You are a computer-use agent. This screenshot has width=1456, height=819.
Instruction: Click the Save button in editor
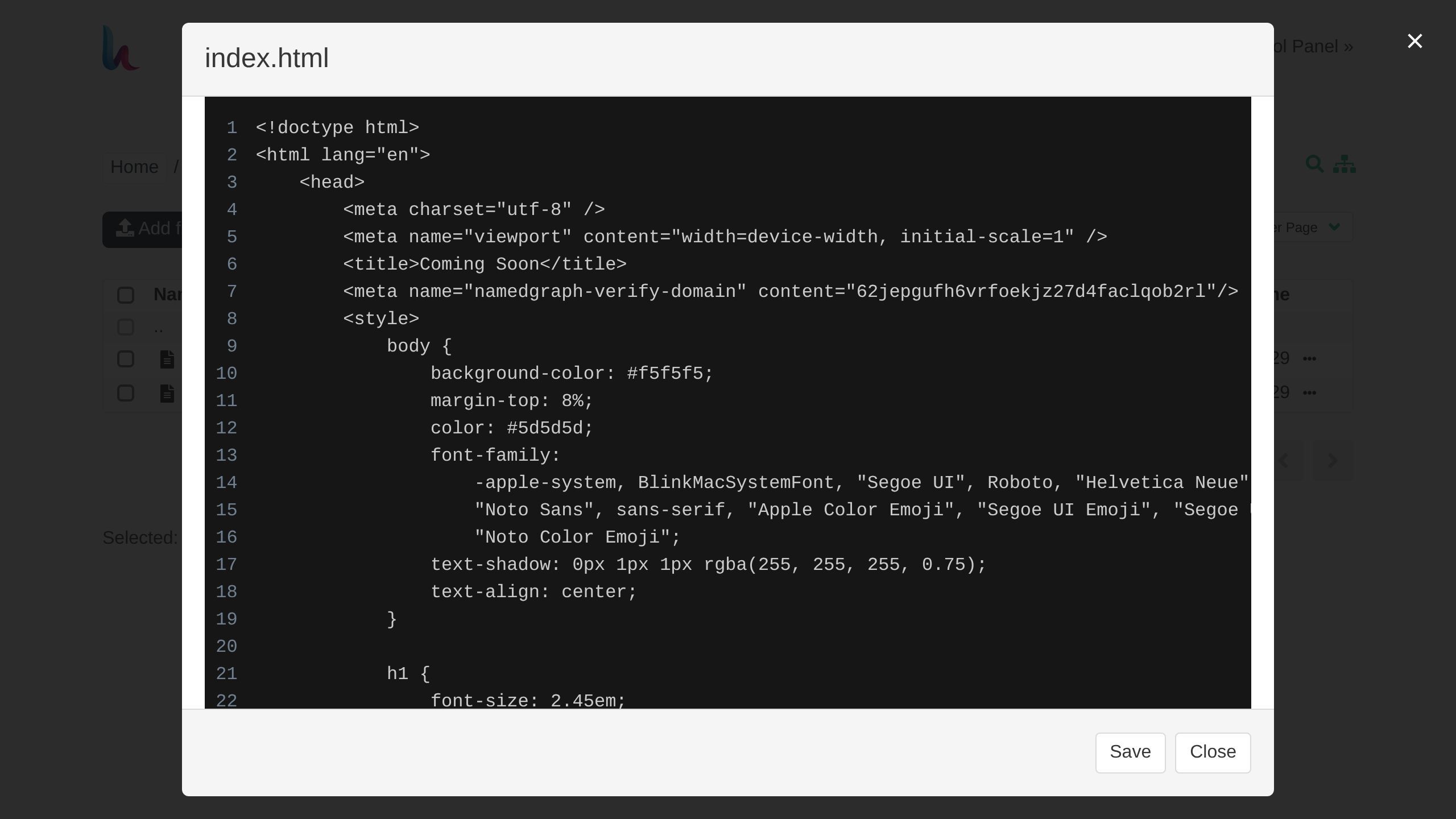point(1130,752)
